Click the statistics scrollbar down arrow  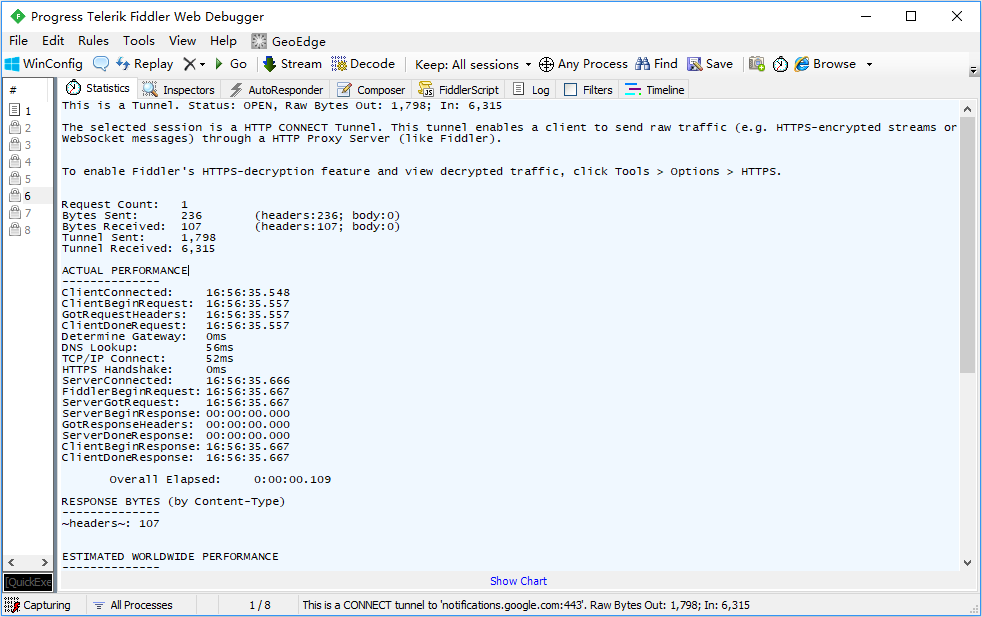[x=968, y=563]
